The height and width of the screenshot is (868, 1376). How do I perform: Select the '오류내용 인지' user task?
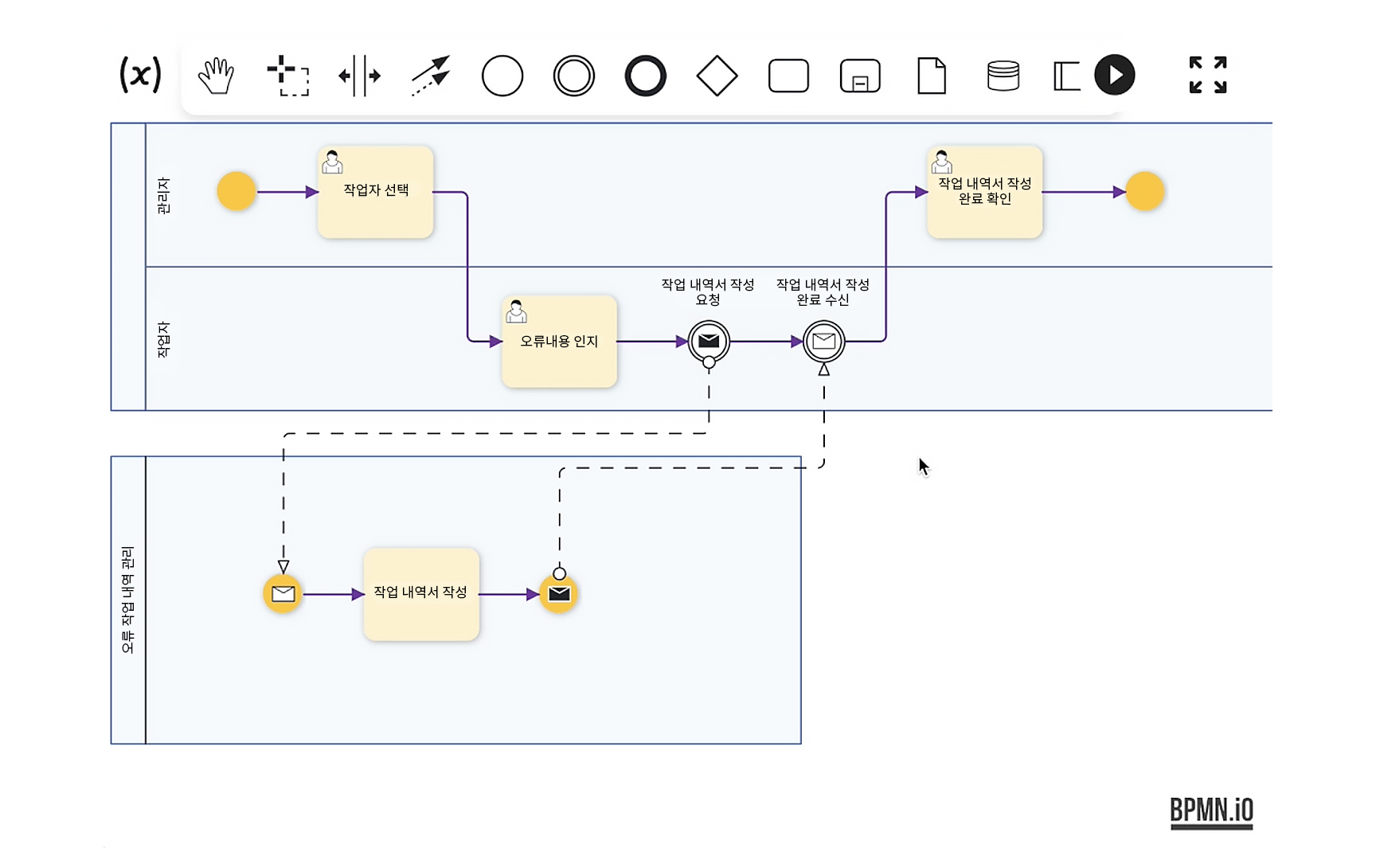coord(559,342)
